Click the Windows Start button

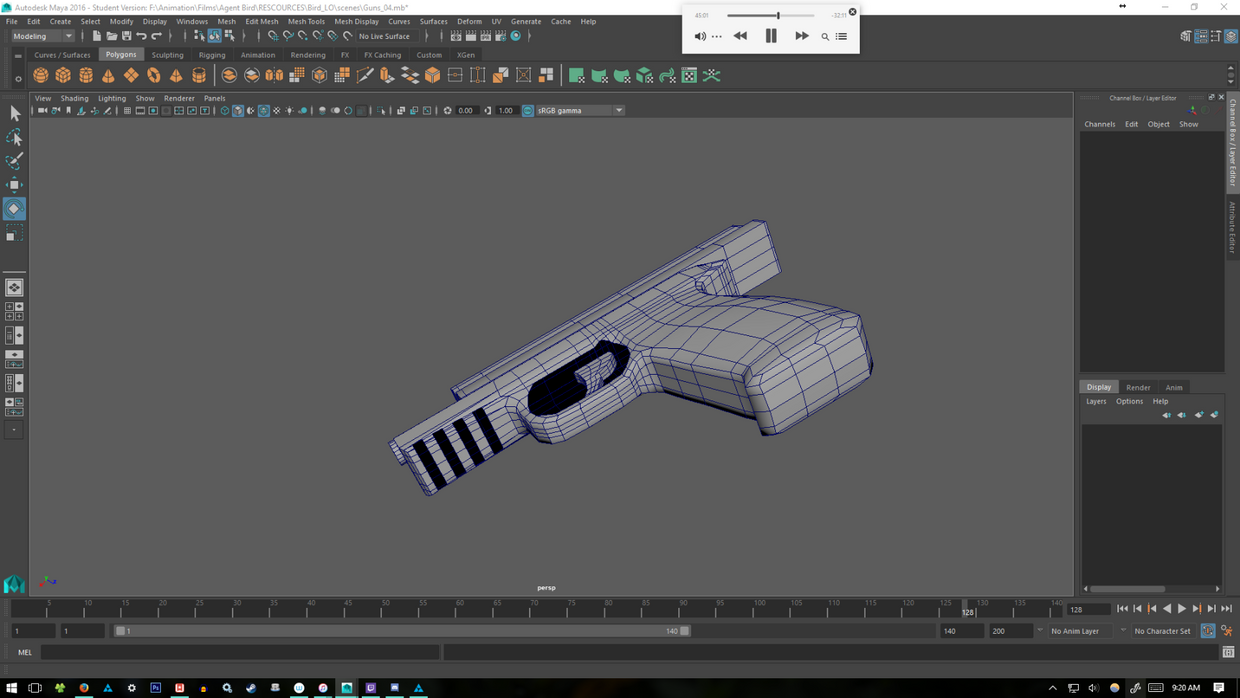click(11, 688)
